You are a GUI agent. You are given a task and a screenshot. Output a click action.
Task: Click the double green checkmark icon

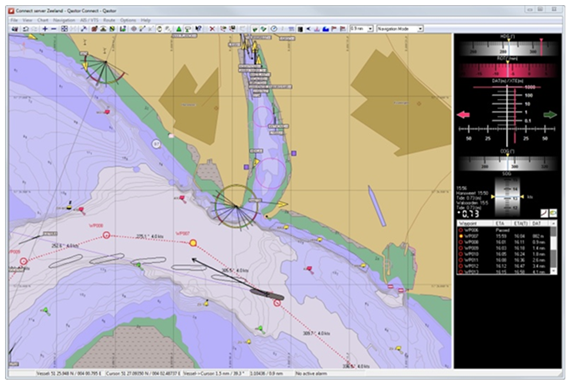point(264,29)
